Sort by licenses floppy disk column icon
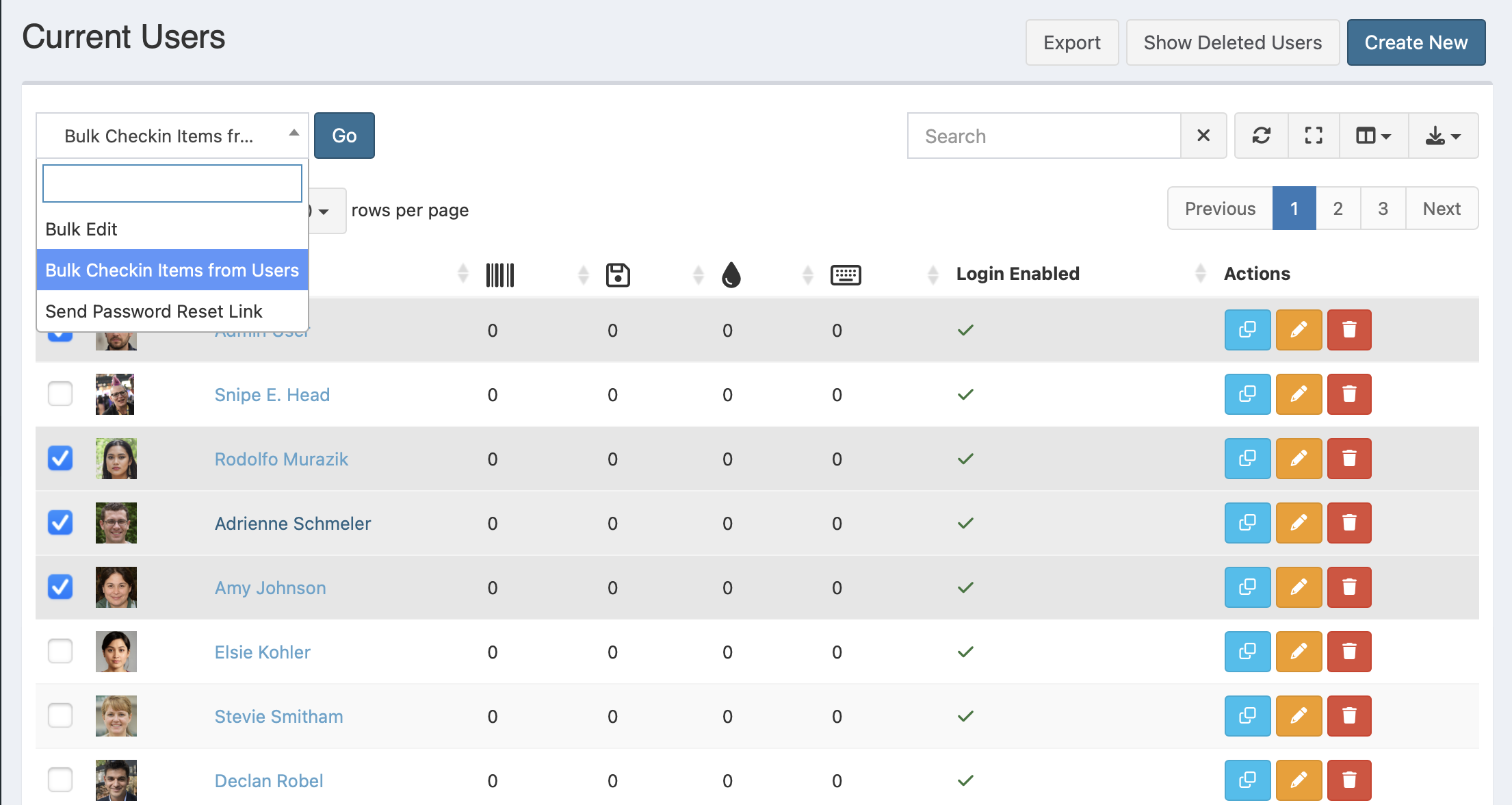Viewport: 1512px width, 805px height. pos(618,274)
